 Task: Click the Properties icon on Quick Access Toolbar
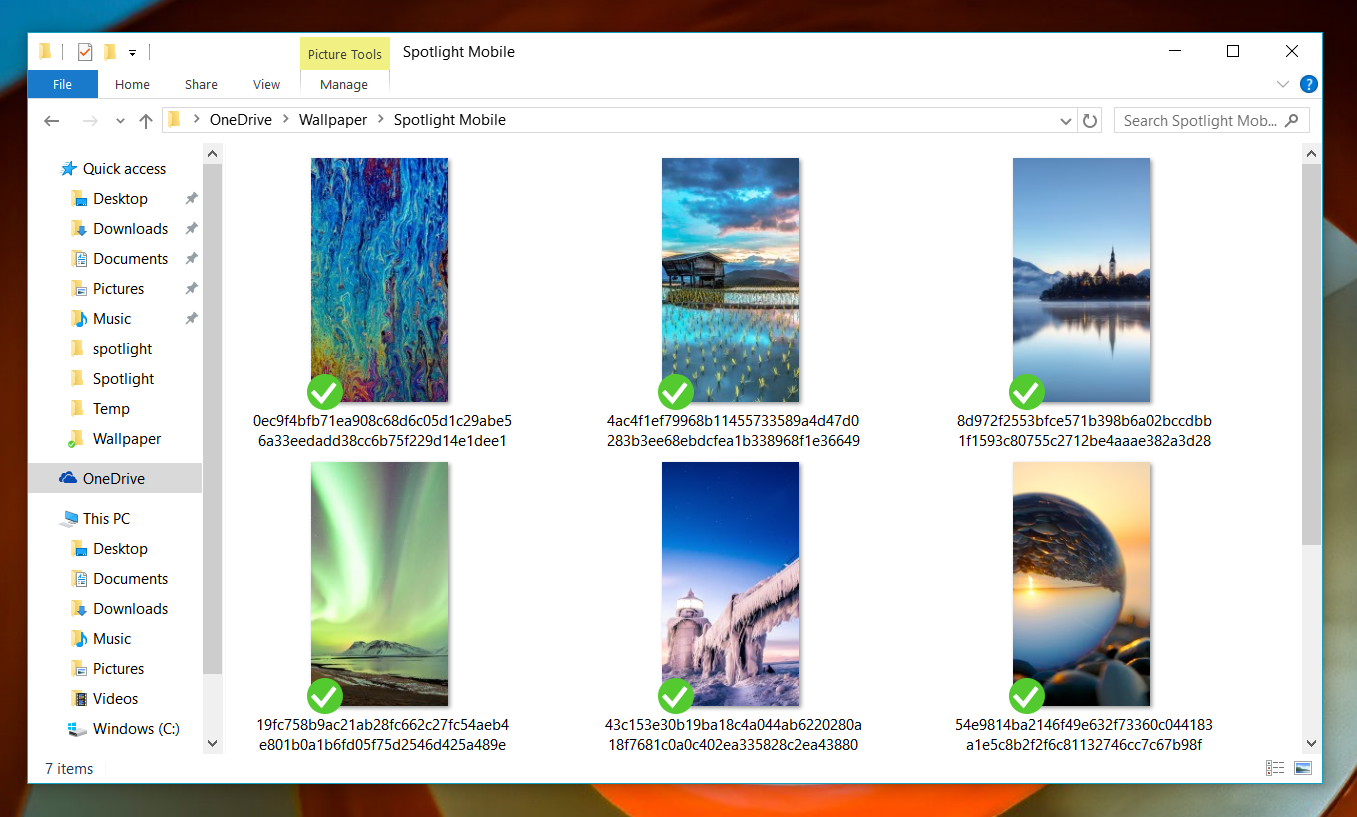(84, 51)
